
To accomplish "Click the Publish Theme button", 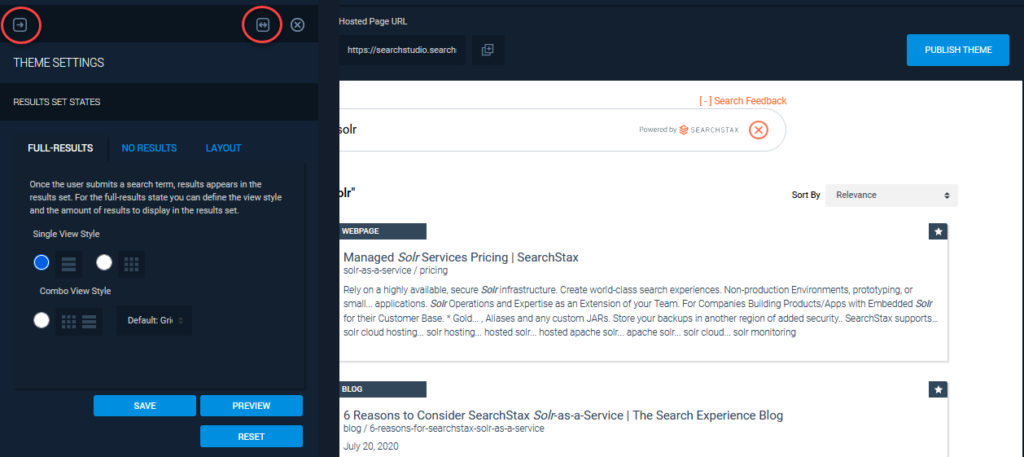I will (958, 50).
